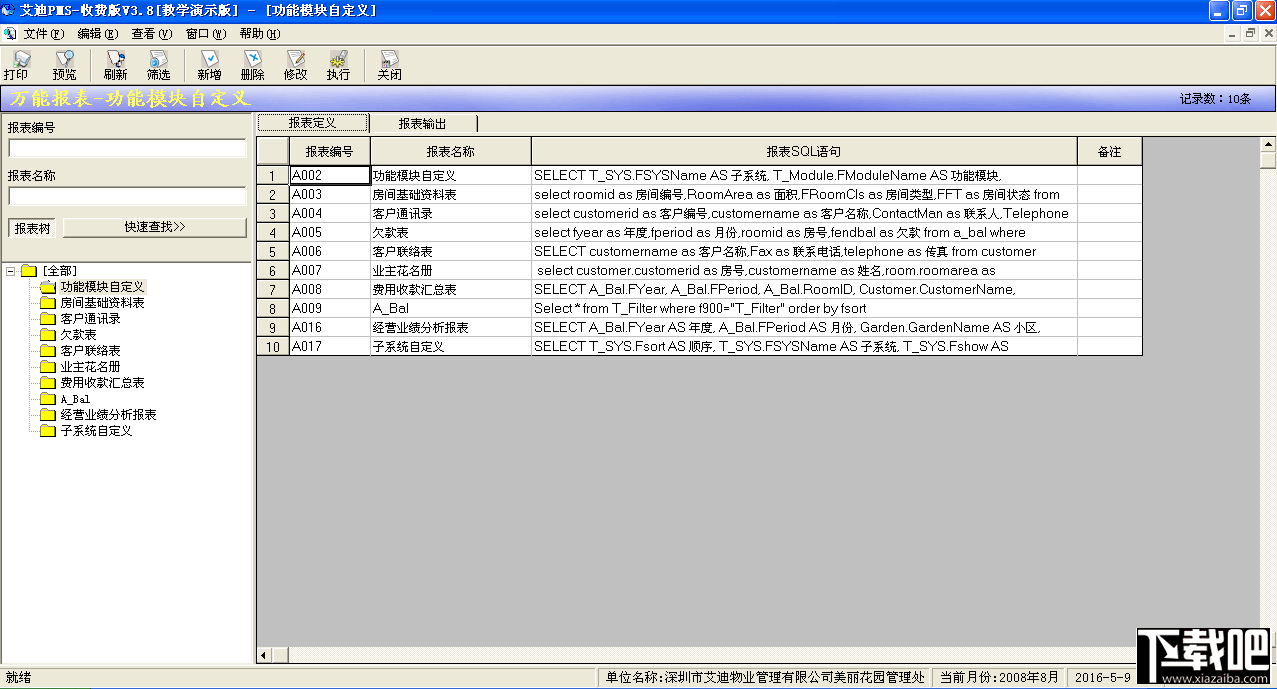Viewport: 1277px width, 689px height.
Task: Click the application icon in the menu bar
Action: coord(9,33)
